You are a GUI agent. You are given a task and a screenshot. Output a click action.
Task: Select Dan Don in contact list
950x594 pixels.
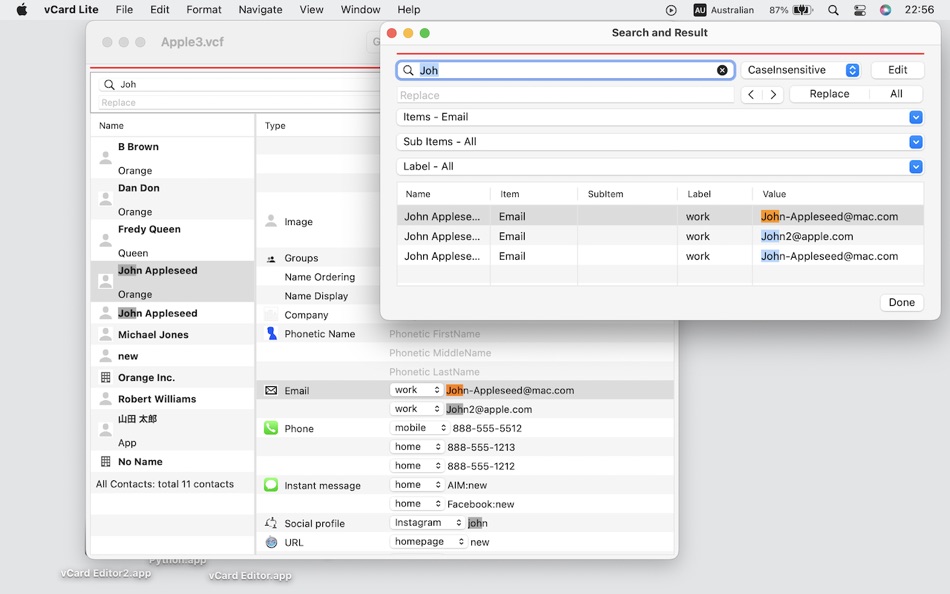coord(172,199)
